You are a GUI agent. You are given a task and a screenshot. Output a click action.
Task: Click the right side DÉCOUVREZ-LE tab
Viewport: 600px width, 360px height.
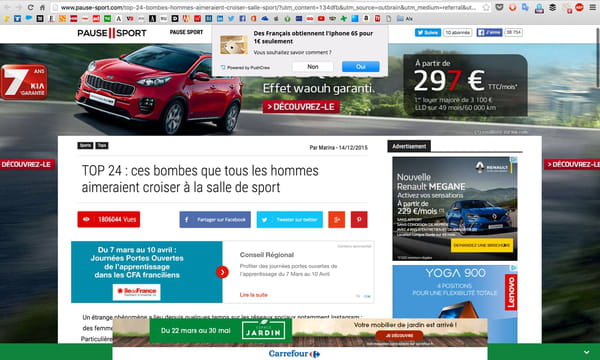tap(572, 165)
